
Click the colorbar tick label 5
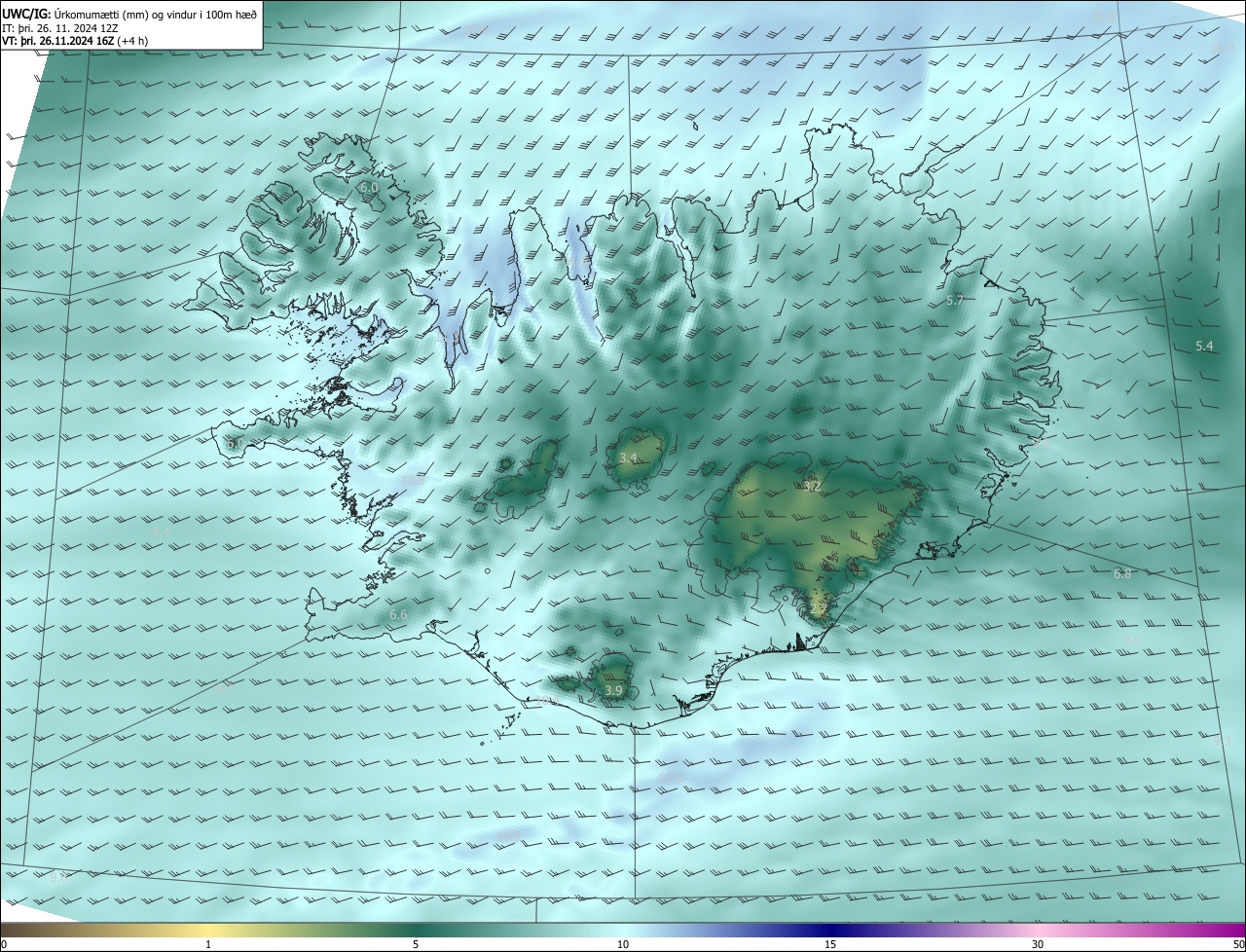(x=416, y=944)
